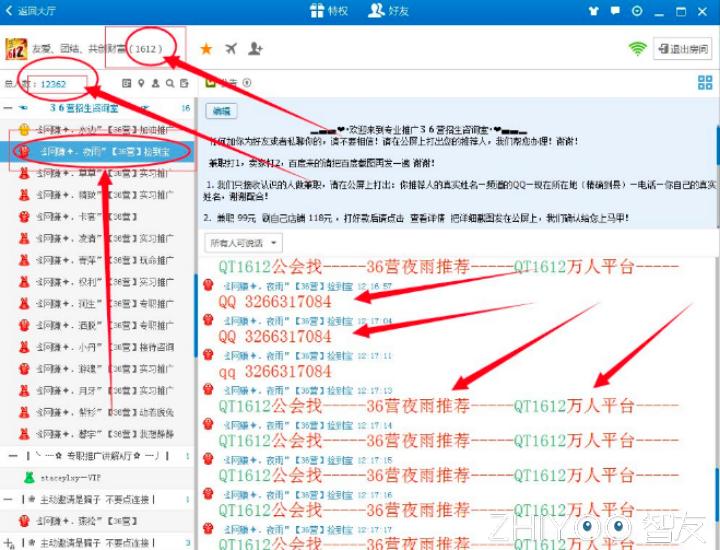Click sender name on the 12:16:57 message

288,286
